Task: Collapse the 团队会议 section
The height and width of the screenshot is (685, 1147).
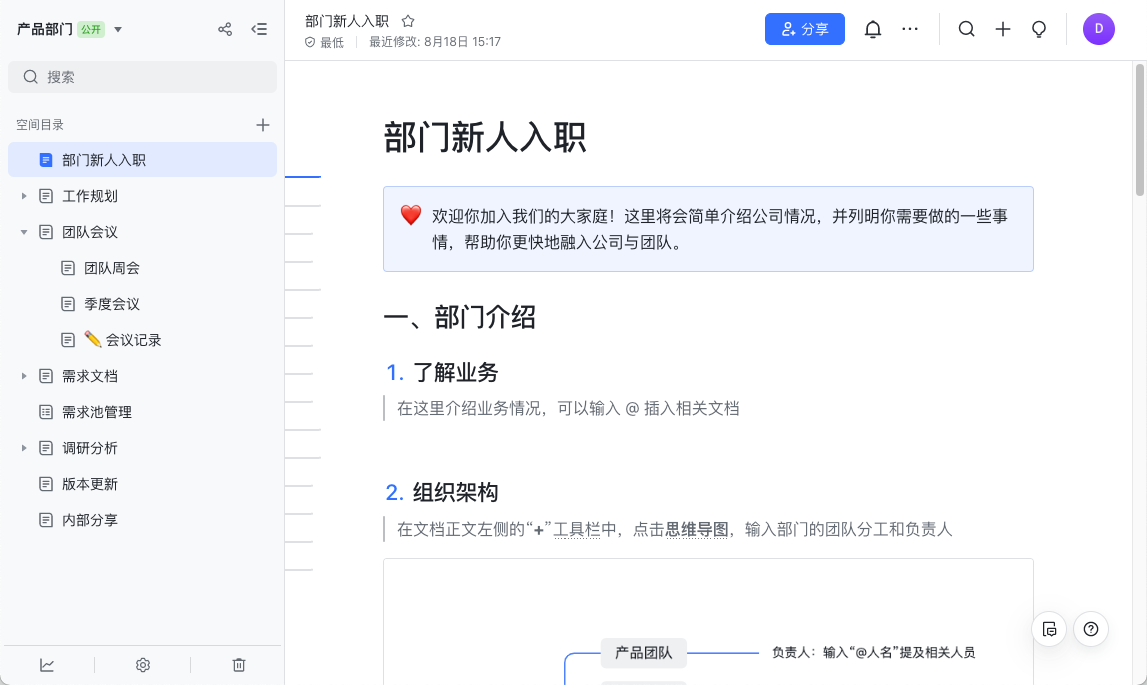Action: (x=24, y=231)
